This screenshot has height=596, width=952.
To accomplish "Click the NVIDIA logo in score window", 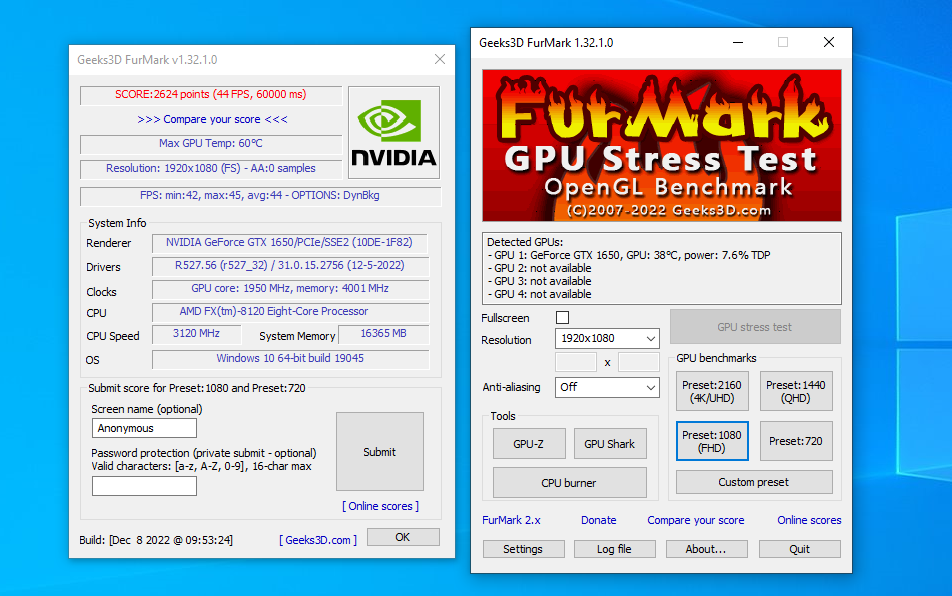I will 393,132.
